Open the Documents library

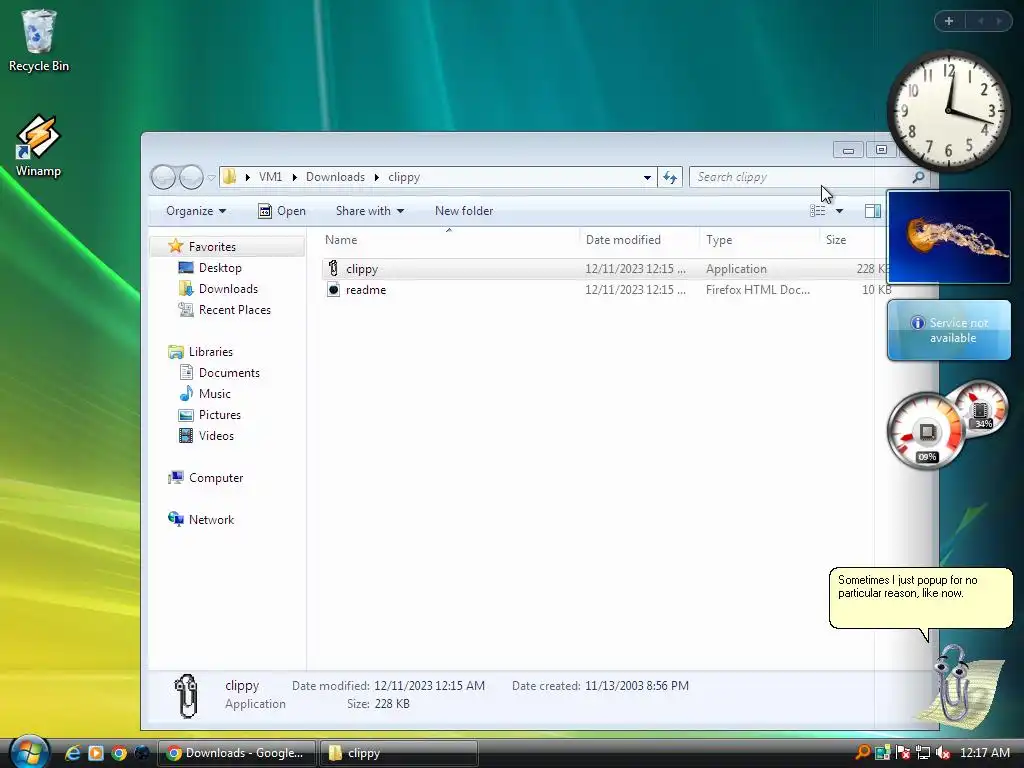229,373
